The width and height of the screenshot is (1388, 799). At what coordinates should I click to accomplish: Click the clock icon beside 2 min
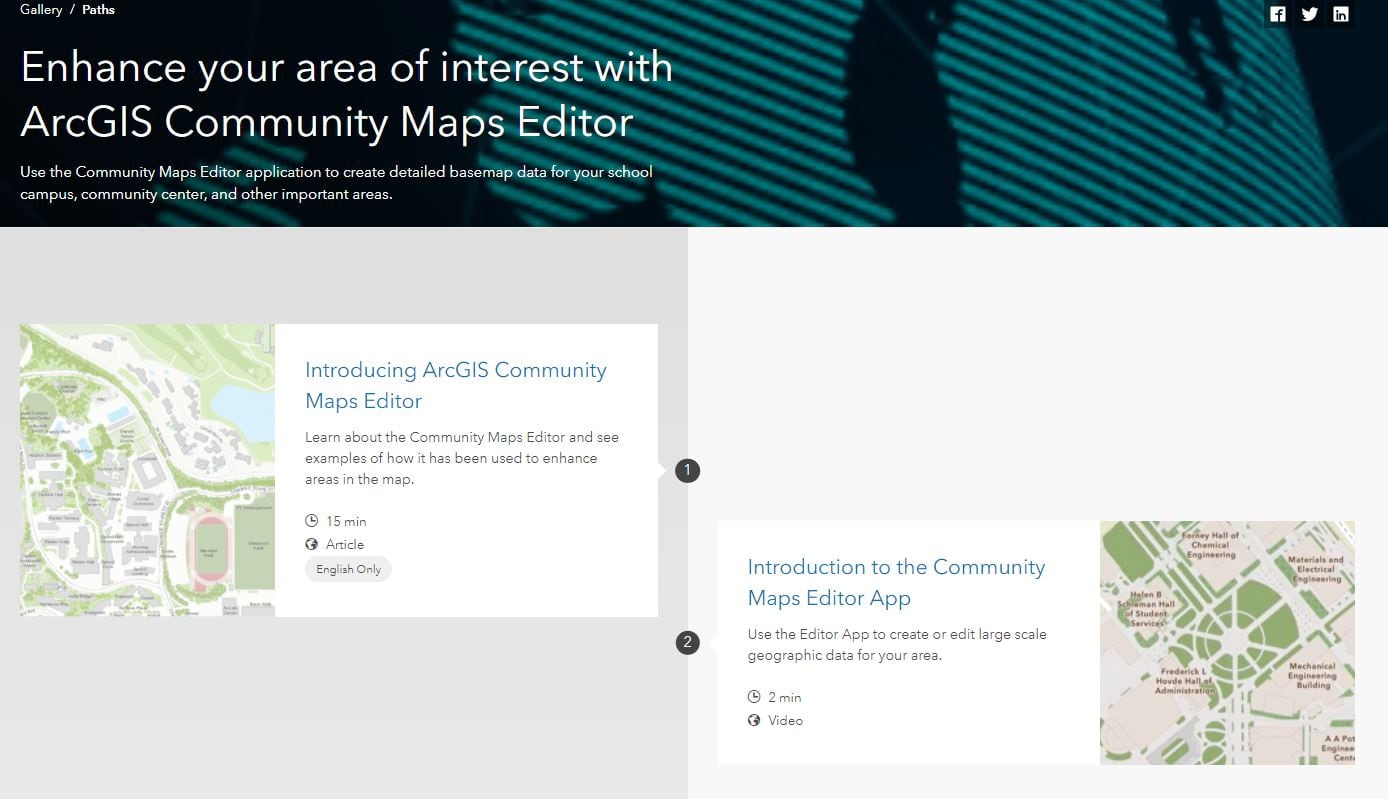pos(754,697)
